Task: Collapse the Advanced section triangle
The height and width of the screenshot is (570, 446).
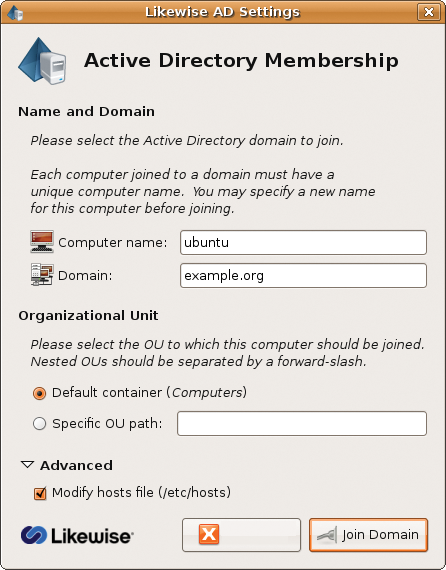Action: (x=27, y=465)
